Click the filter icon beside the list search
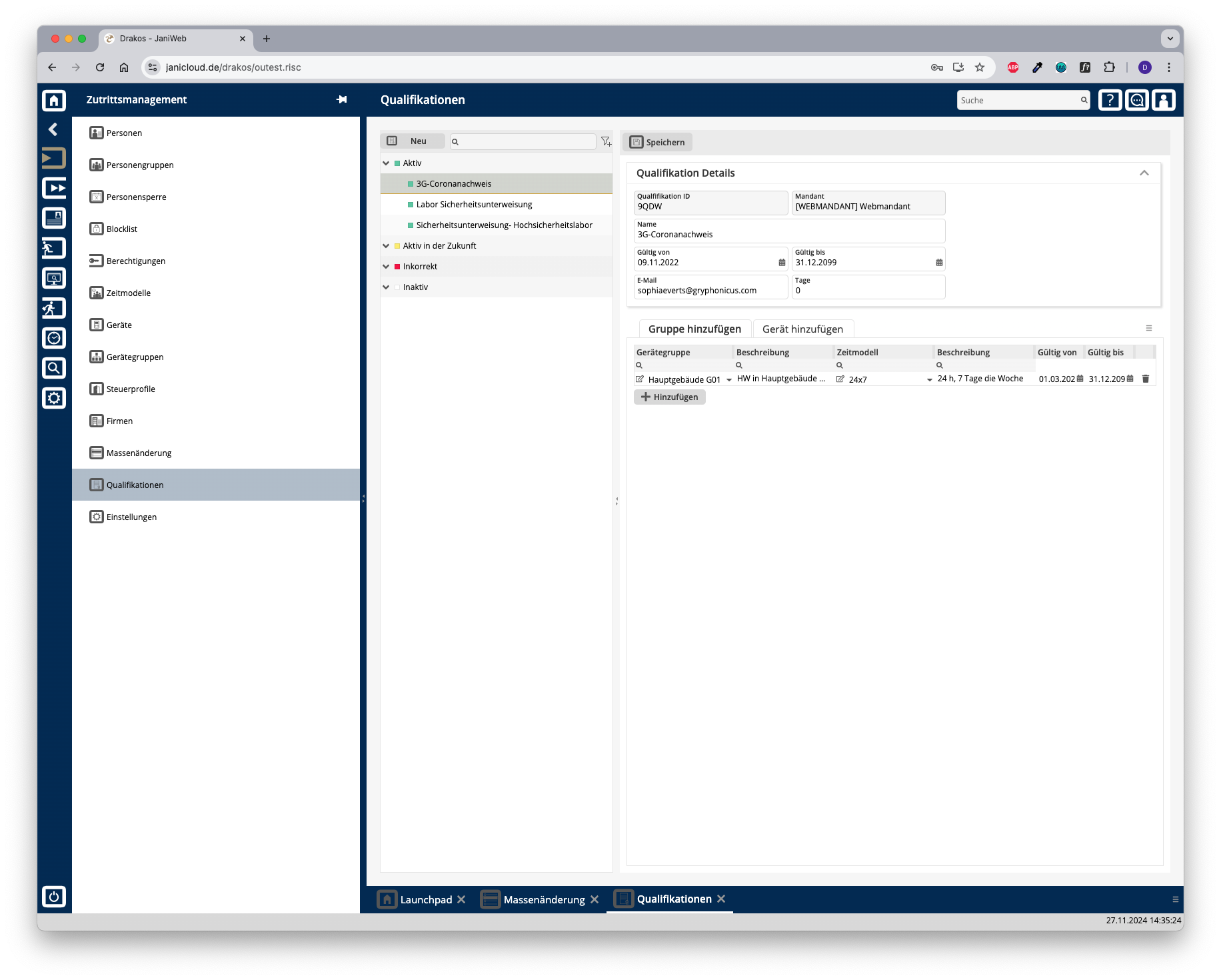Viewport: 1221px width, 980px height. point(606,141)
